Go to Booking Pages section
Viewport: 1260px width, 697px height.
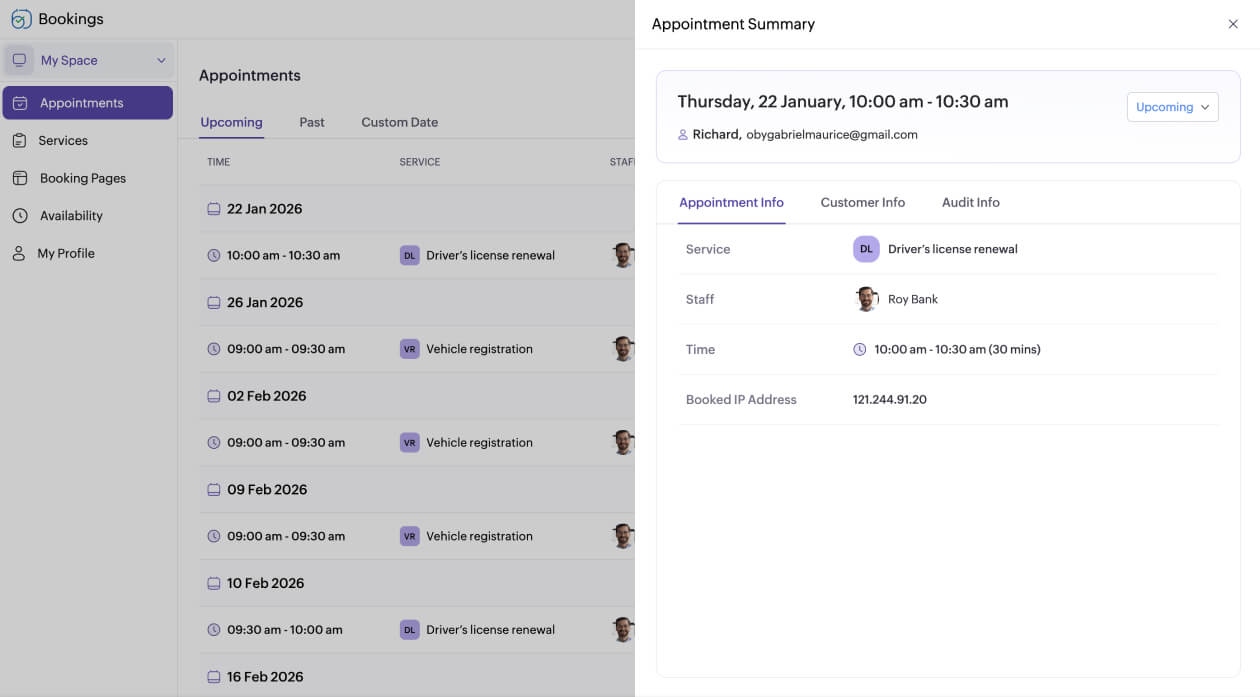tap(82, 178)
